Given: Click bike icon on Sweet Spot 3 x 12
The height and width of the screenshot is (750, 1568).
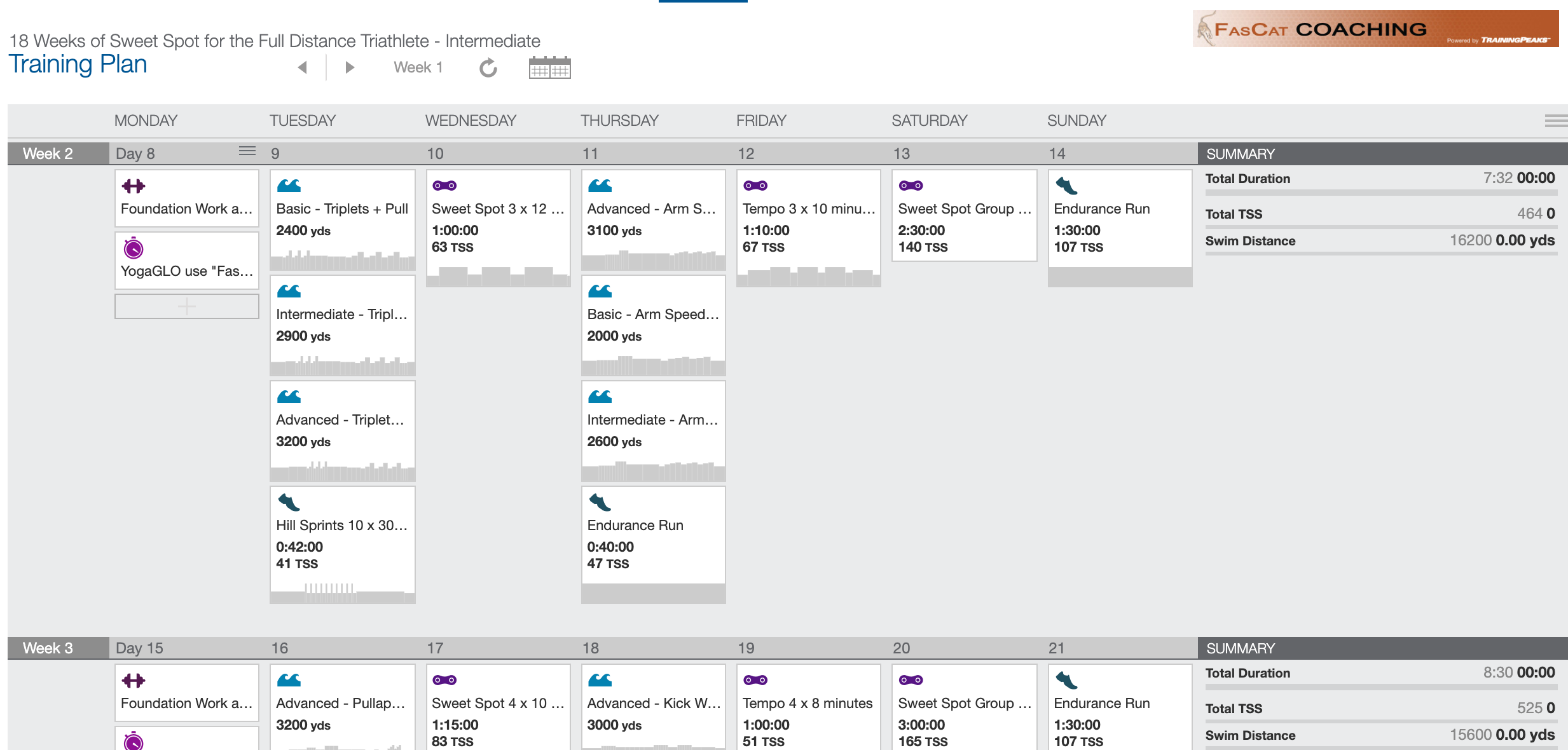Looking at the screenshot, I should (444, 186).
